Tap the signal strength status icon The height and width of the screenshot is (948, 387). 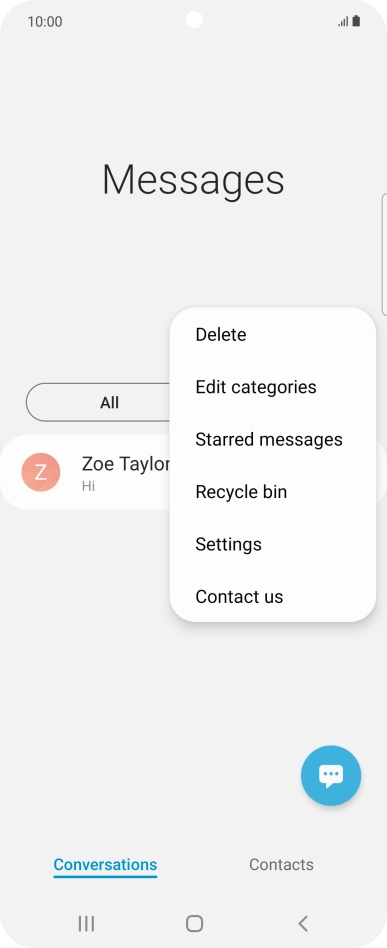343,22
